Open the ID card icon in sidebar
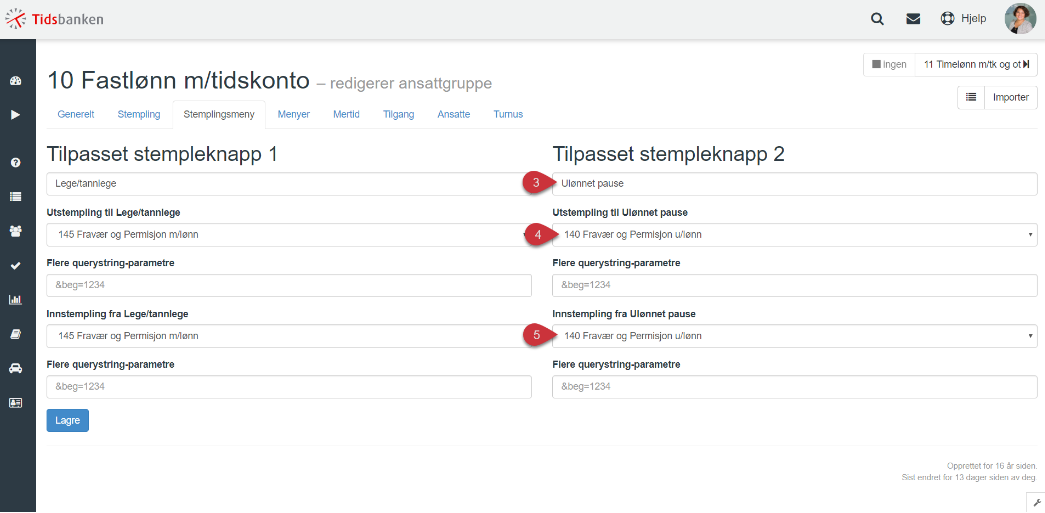The image size is (1045, 513). (x=16, y=402)
